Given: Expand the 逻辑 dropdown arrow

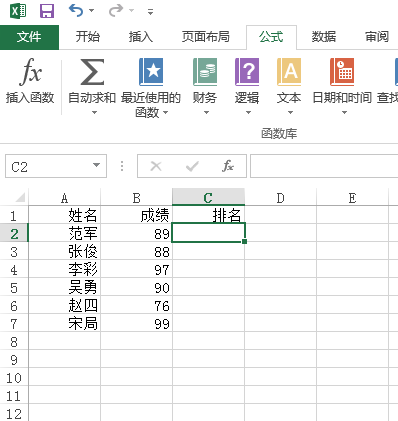Looking at the screenshot, I should [x=248, y=112].
